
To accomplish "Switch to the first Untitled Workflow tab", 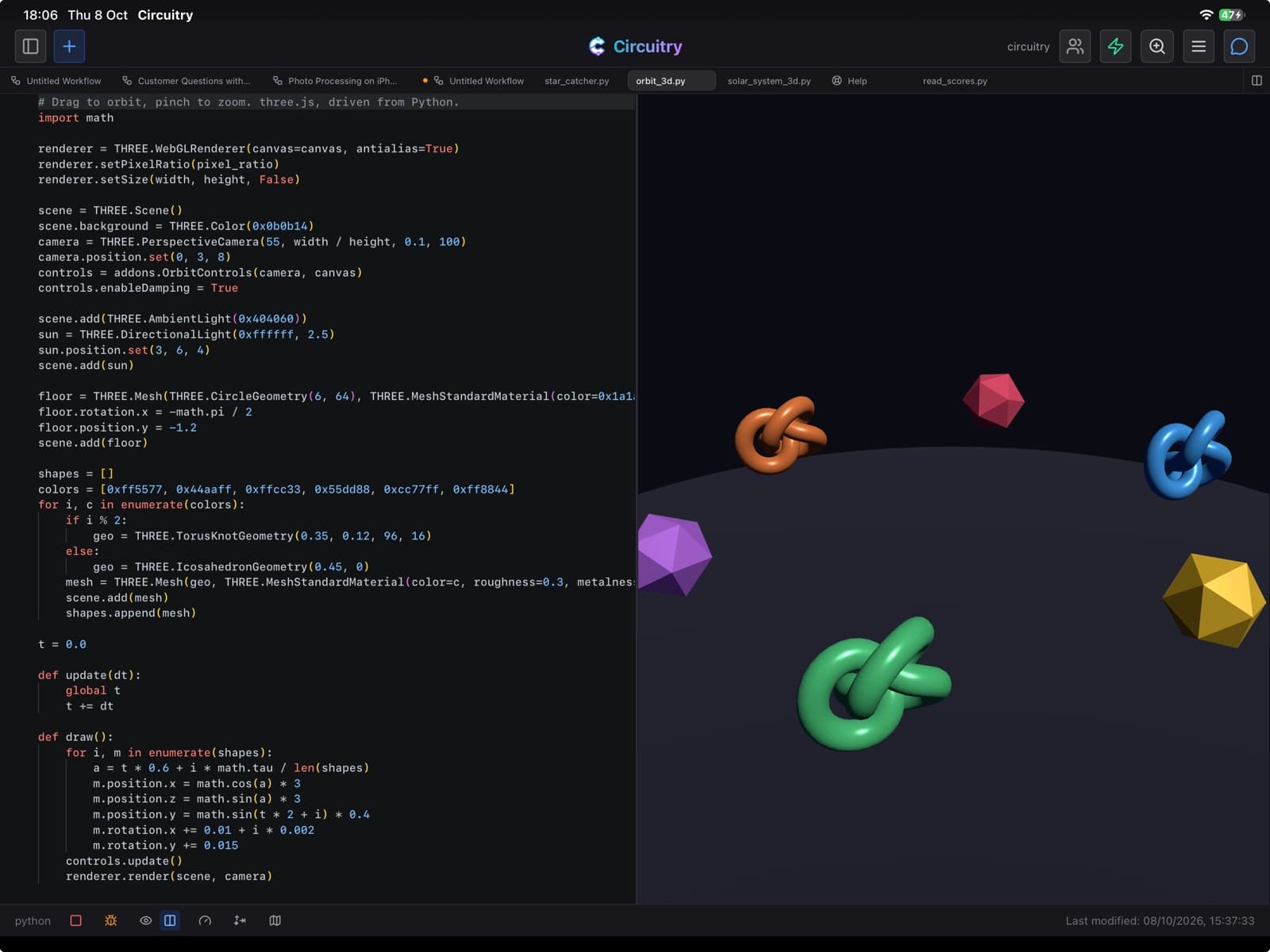I will point(56,81).
